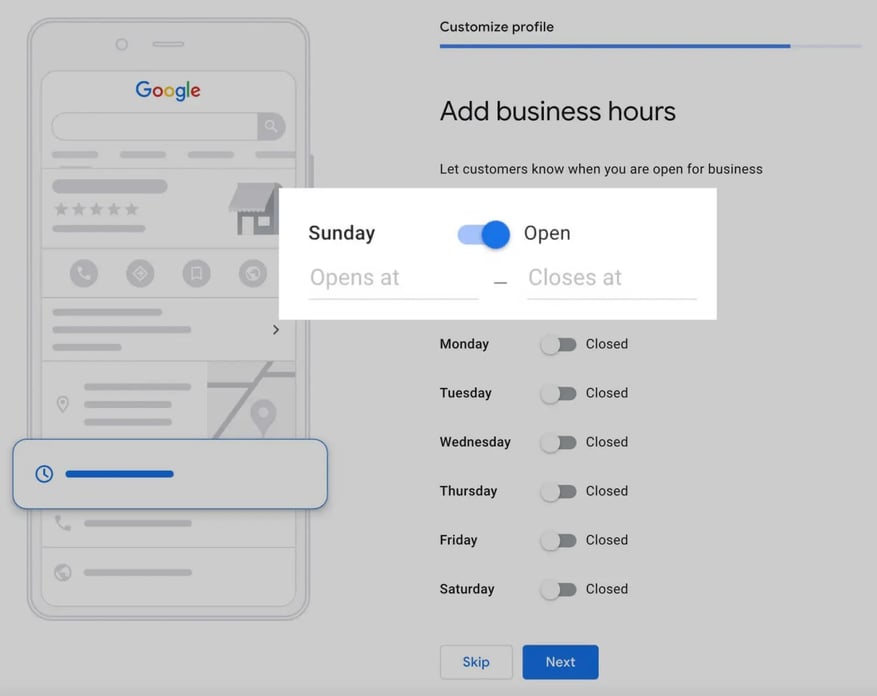Click the 'Add business hours' heading

pos(558,111)
